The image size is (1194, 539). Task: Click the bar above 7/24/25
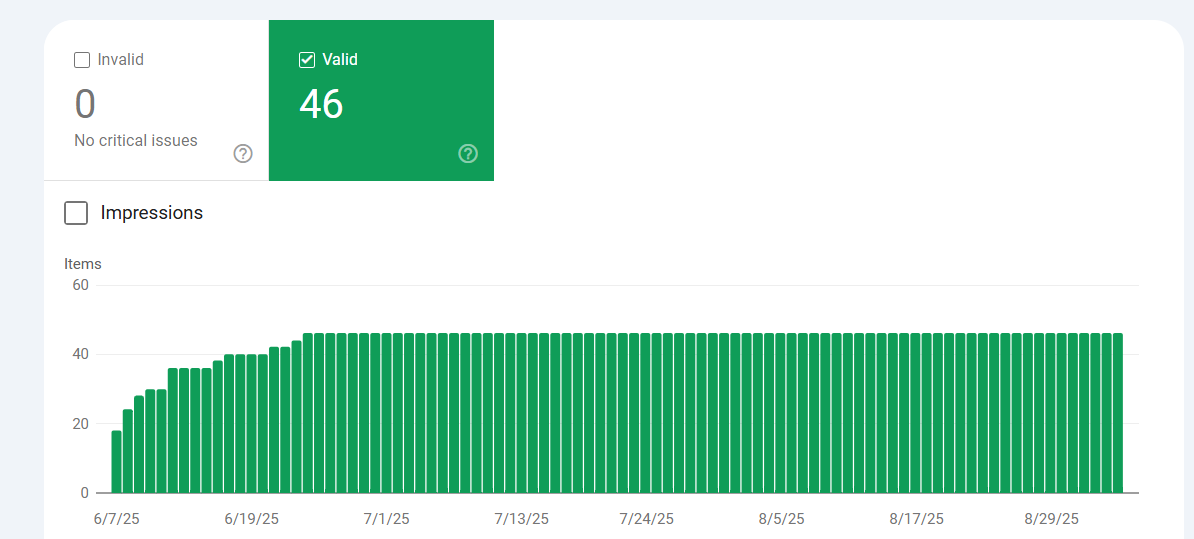645,413
